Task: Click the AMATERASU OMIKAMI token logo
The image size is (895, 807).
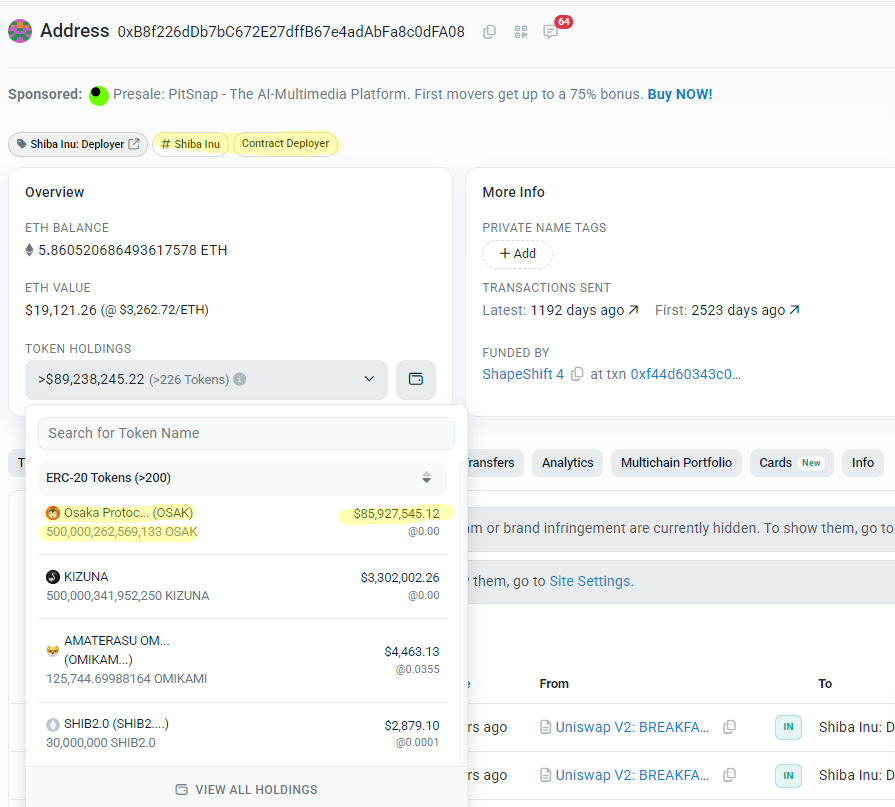Action: [53, 651]
